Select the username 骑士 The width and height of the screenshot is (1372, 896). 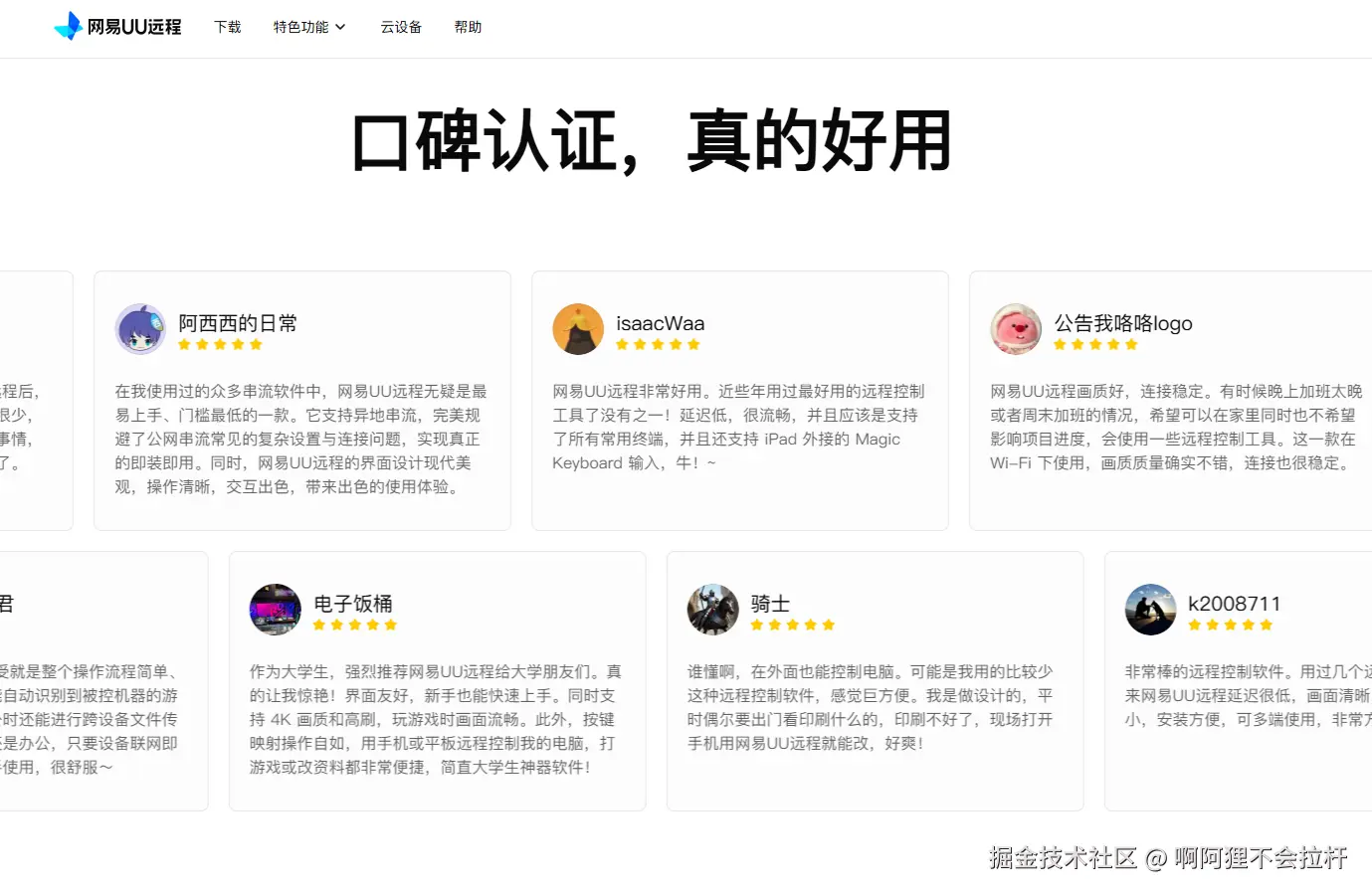[x=771, y=604]
